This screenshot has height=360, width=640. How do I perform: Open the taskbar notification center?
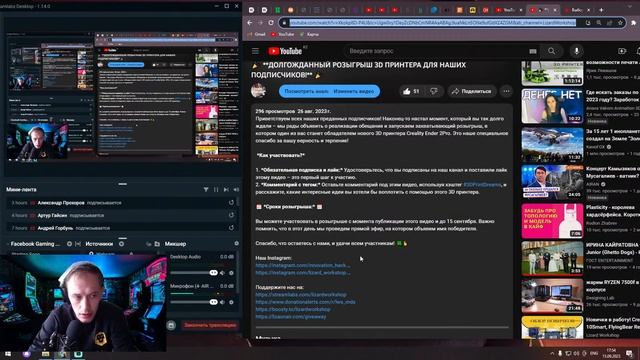click(629, 353)
